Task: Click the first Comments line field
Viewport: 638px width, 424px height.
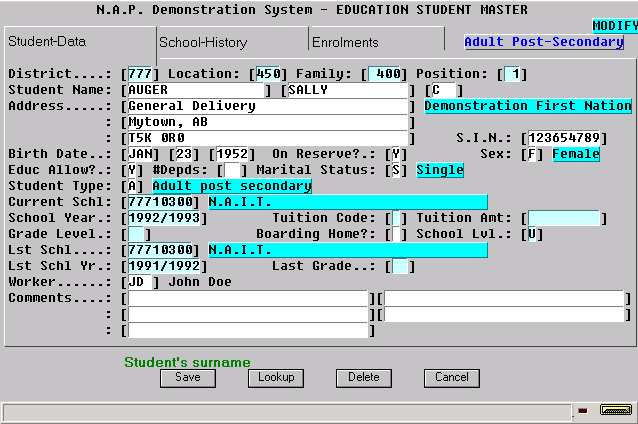Action: [x=248, y=298]
